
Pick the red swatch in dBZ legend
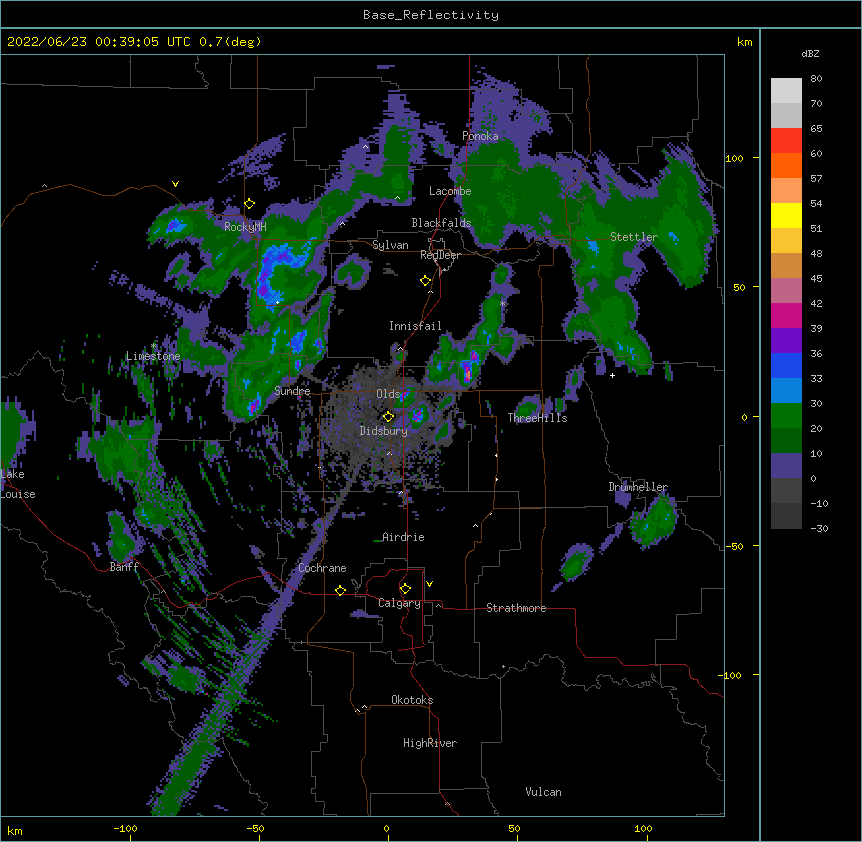coord(786,140)
